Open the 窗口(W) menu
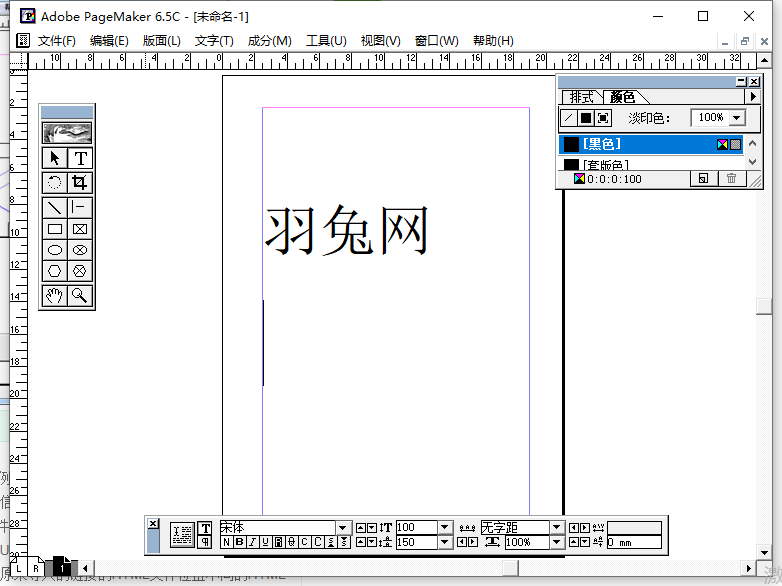Image resolution: width=782 pixels, height=586 pixels. pyautogui.click(x=436, y=41)
